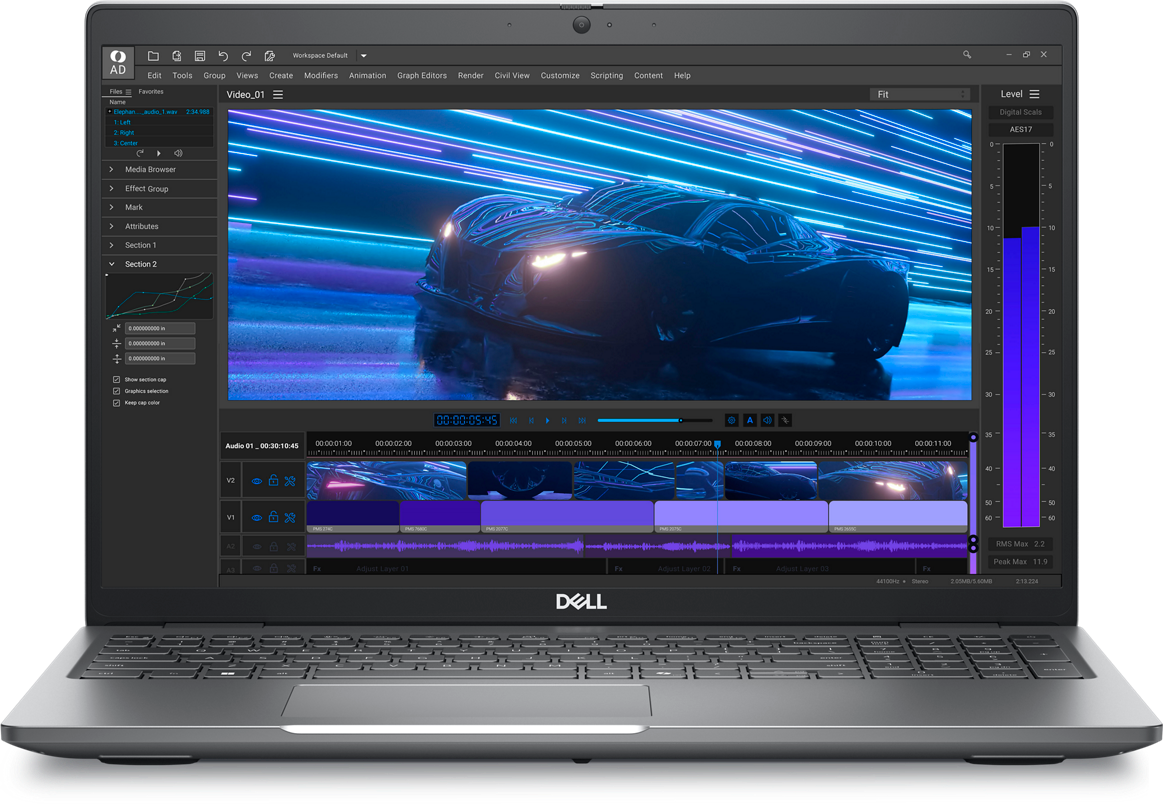
Task: Click the playhead marker at 00:00:07:00
Action: 717,443
